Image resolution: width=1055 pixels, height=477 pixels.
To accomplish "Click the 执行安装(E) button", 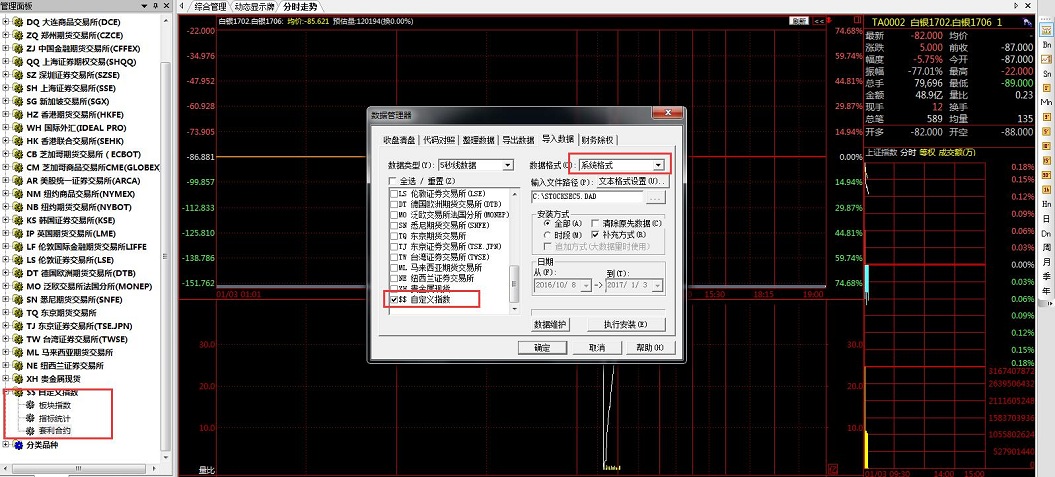I will (x=626, y=324).
